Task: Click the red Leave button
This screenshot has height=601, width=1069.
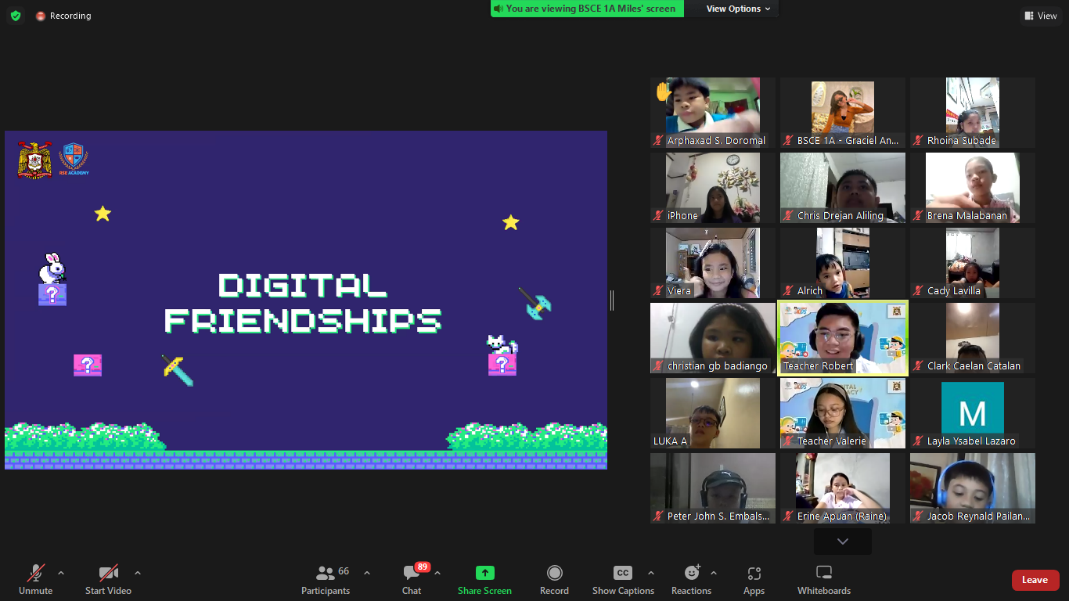Action: (x=1035, y=580)
